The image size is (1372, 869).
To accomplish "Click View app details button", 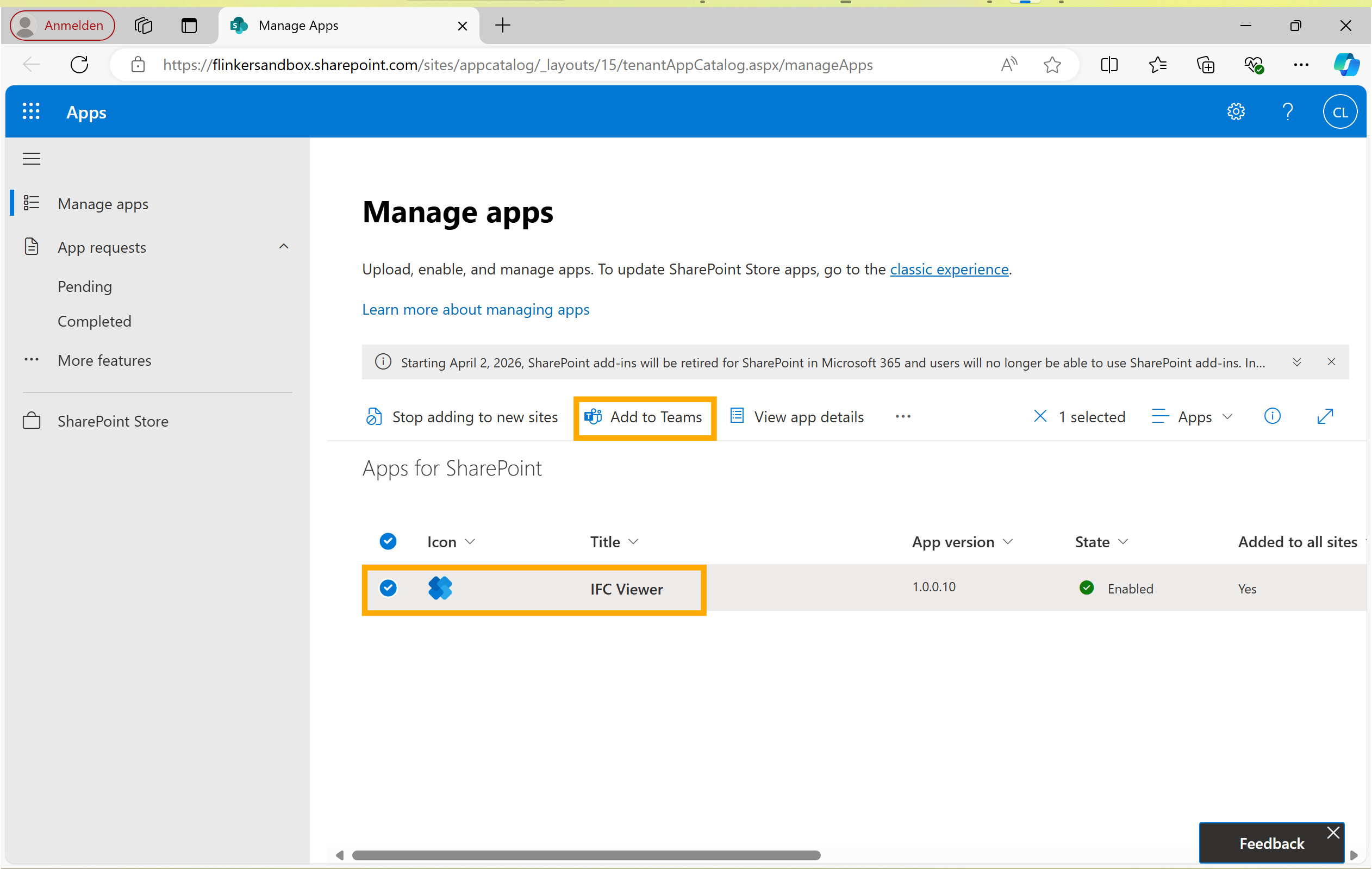I will (x=796, y=417).
